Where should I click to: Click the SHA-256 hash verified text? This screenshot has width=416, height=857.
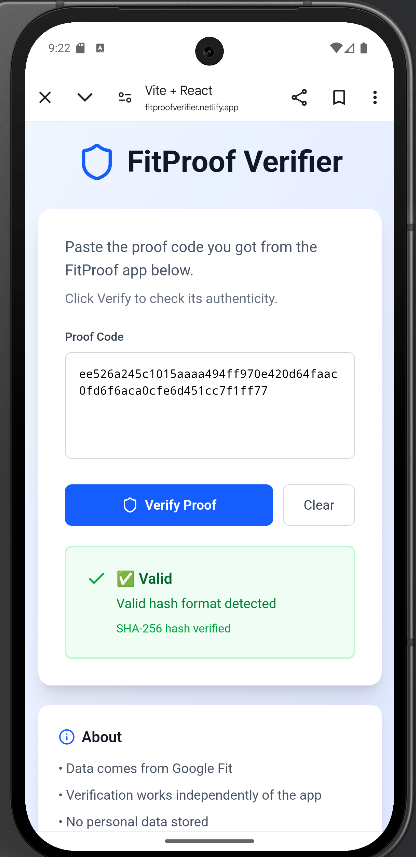(173, 629)
